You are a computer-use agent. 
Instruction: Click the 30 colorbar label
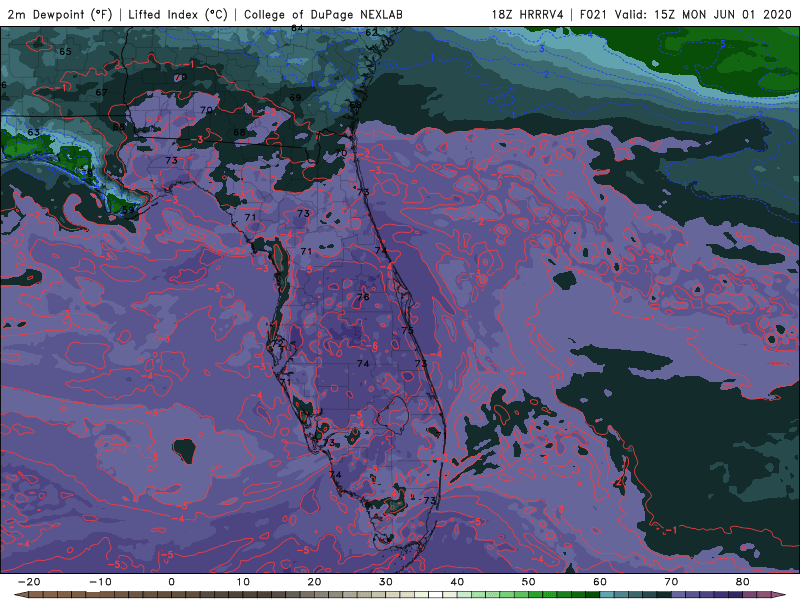[386, 582]
